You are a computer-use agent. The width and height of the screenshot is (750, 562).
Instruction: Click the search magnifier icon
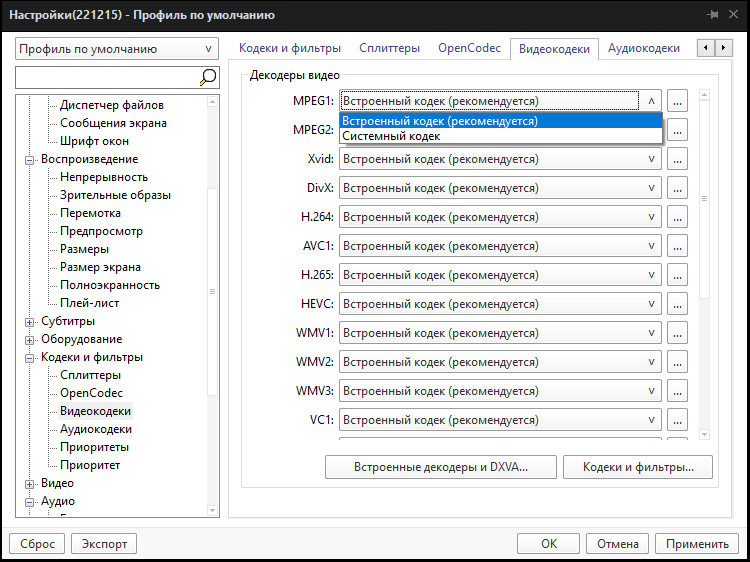[x=207, y=77]
